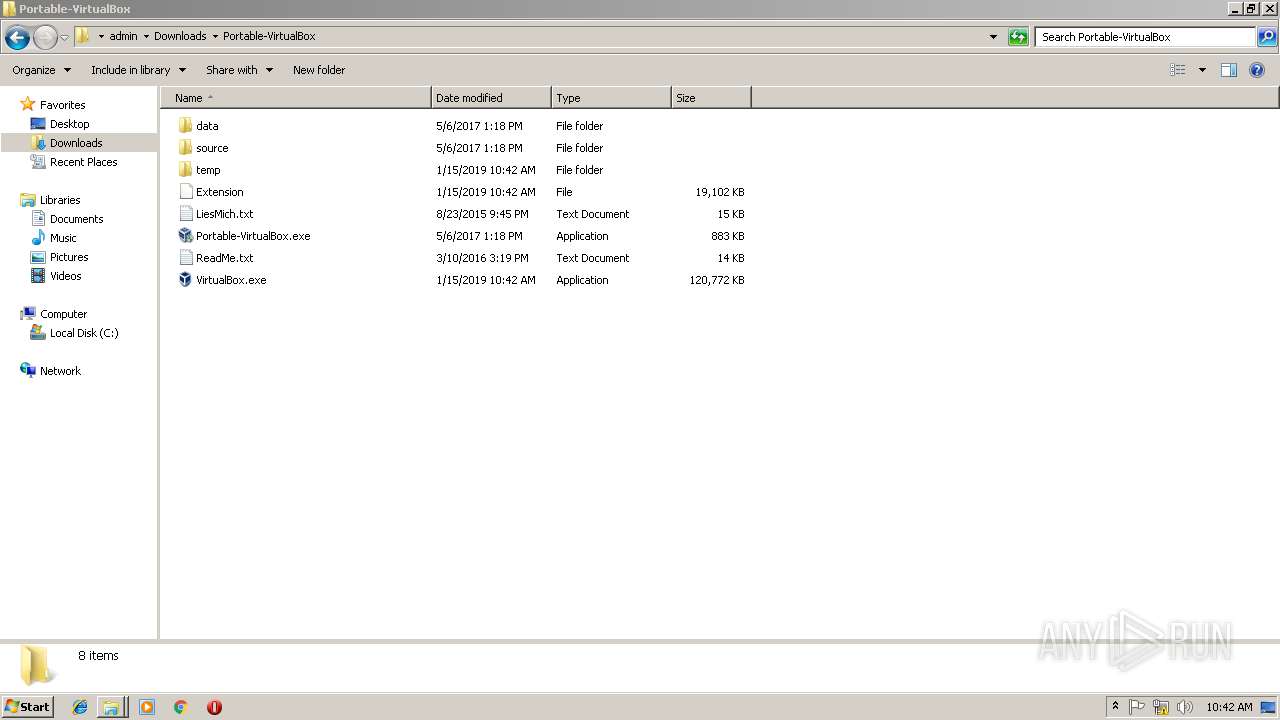Screen dimensions: 1280x720
Task: Select Favorites in navigation pane
Action: pos(62,105)
